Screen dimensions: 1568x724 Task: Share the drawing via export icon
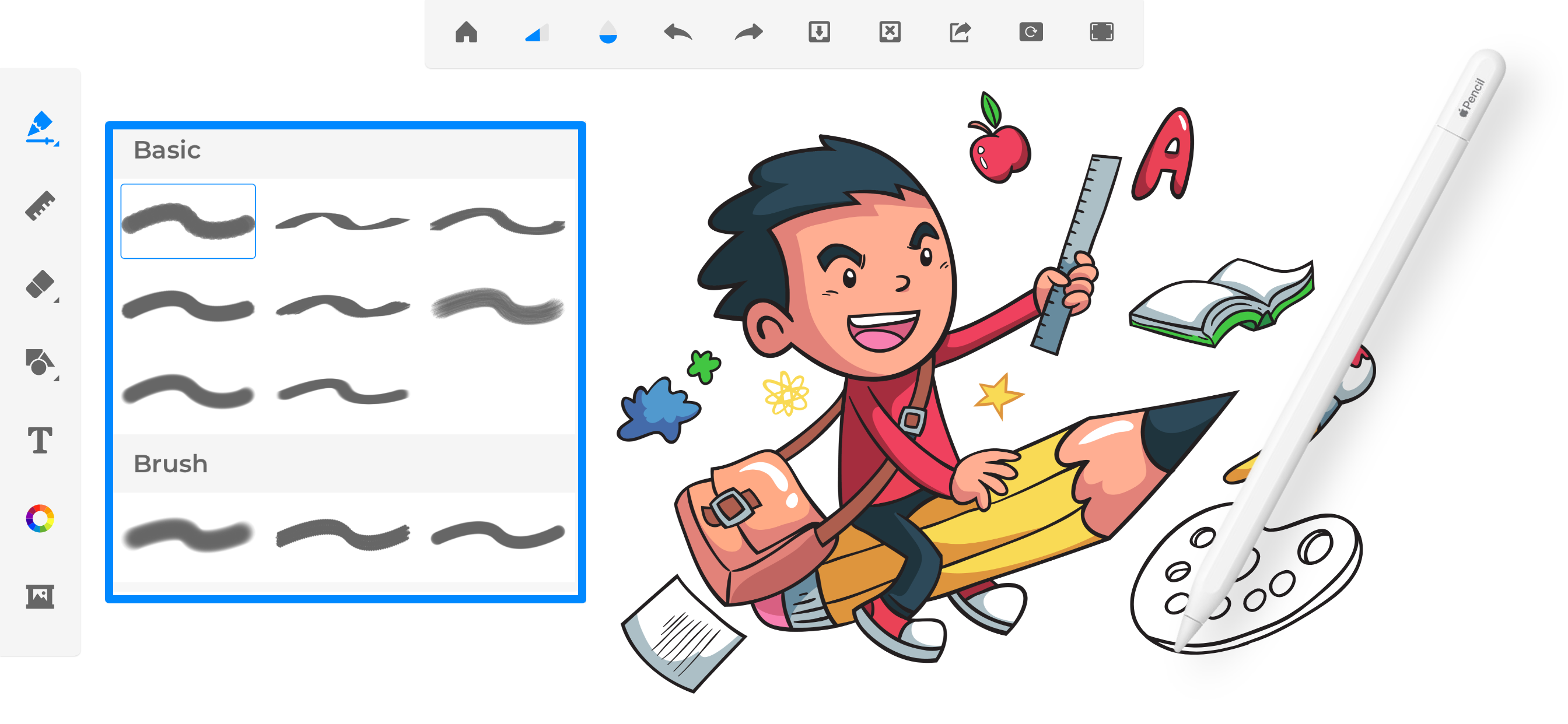click(x=960, y=32)
